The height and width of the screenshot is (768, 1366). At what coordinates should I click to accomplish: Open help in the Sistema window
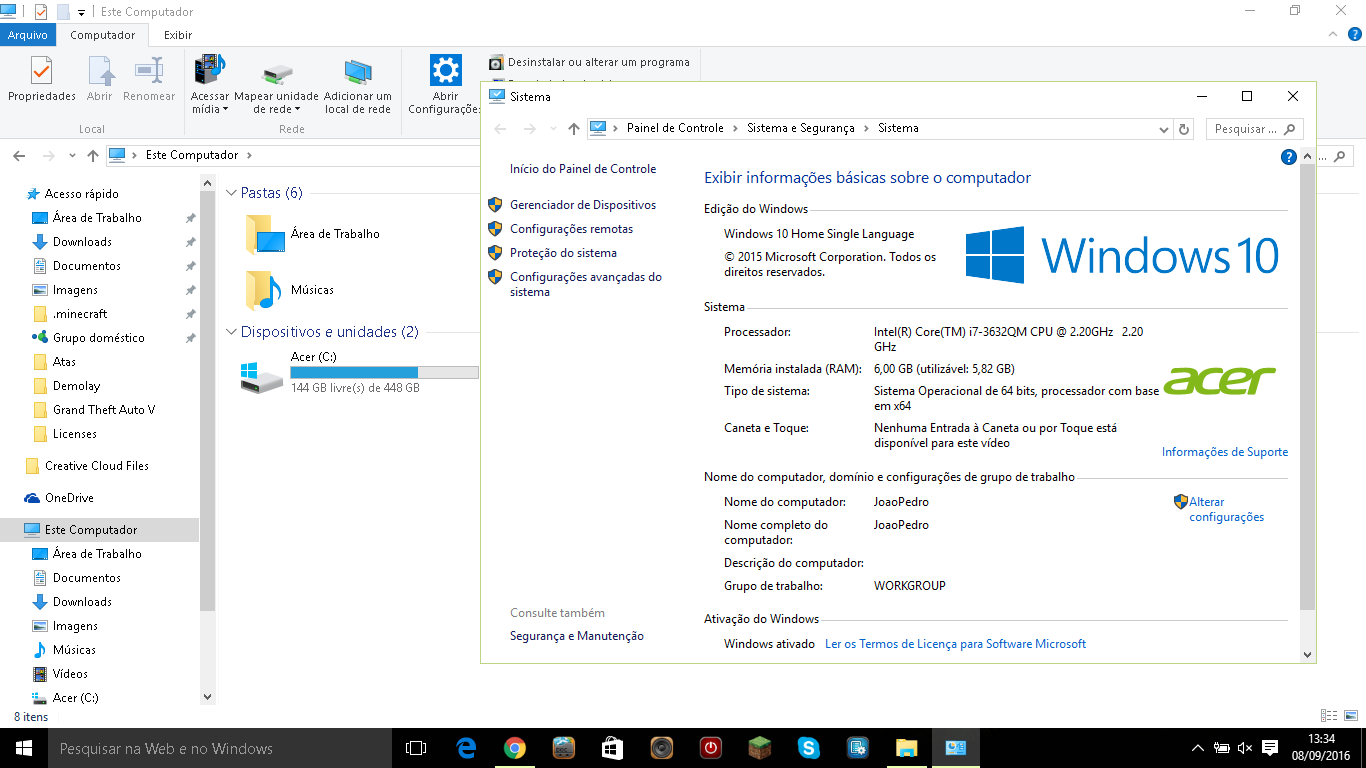(1289, 157)
